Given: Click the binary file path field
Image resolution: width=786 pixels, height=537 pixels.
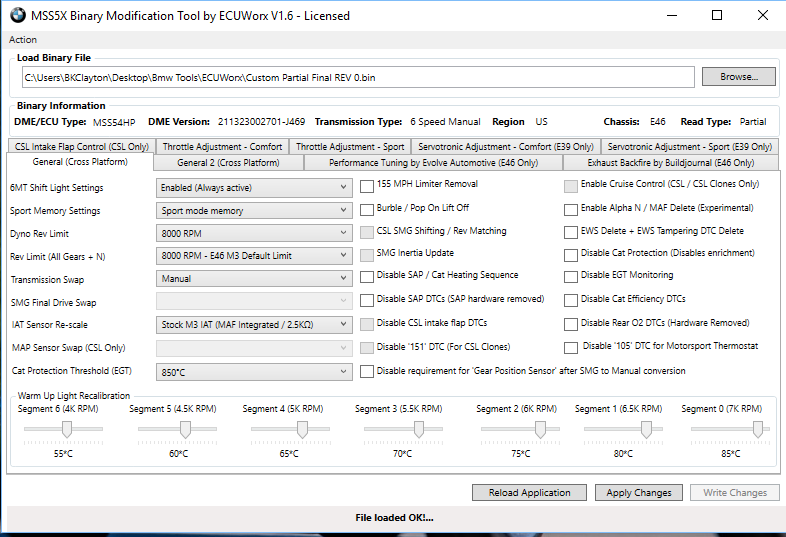Looking at the screenshot, I should (358, 77).
